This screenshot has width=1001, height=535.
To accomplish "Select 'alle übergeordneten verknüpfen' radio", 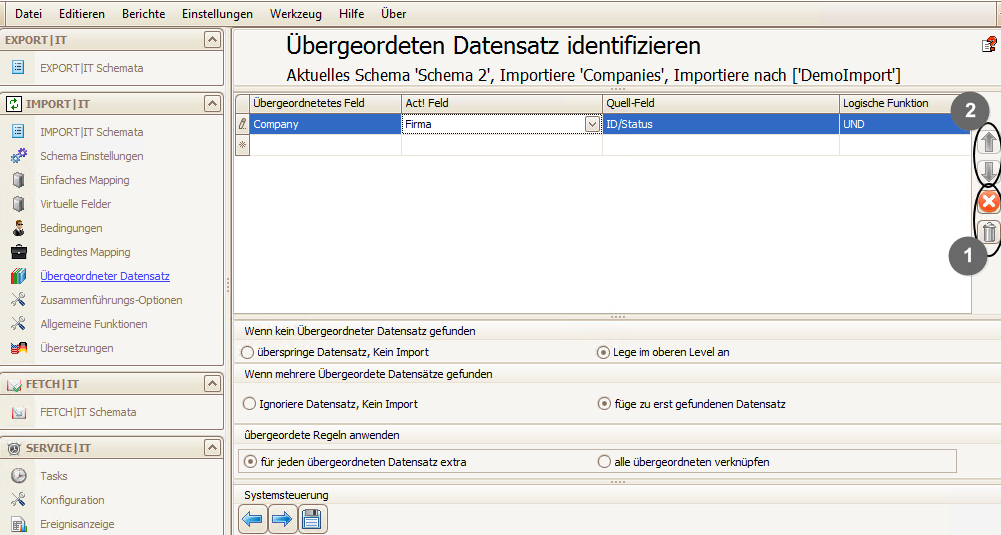I will click(x=604, y=461).
